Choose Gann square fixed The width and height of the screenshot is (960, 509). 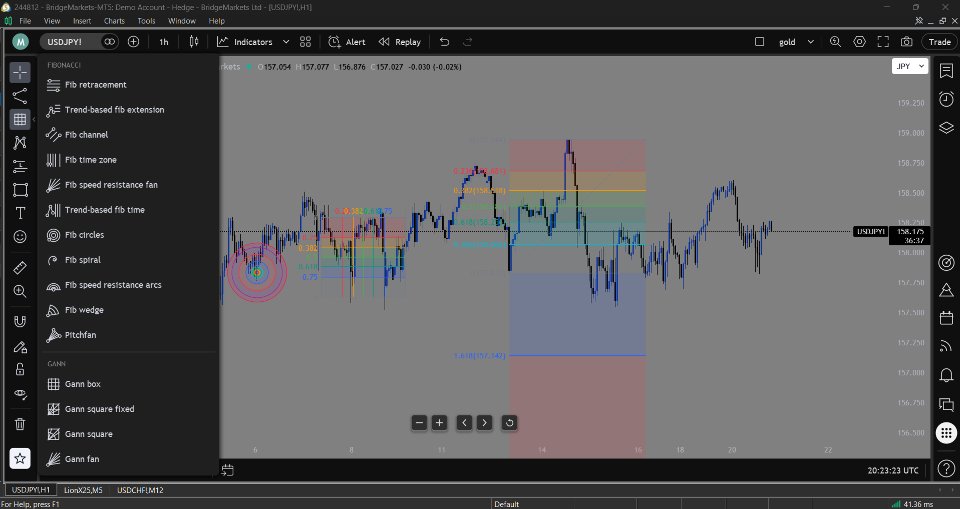tap(129, 409)
